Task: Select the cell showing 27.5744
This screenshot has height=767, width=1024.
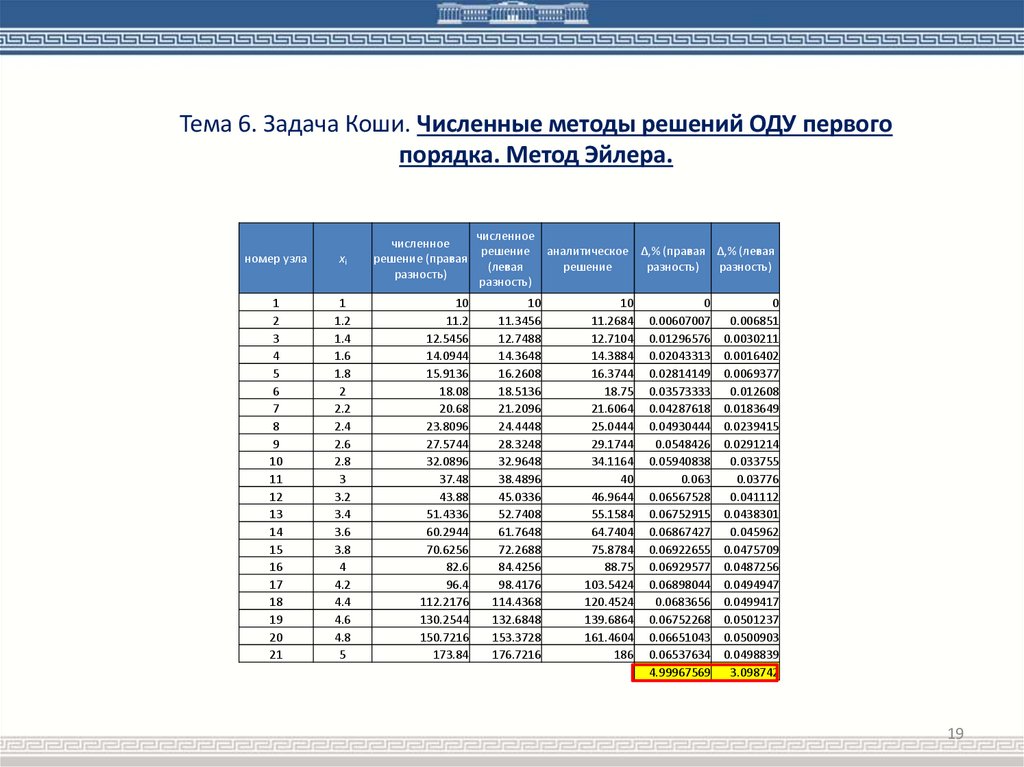Action: pyautogui.click(x=421, y=444)
